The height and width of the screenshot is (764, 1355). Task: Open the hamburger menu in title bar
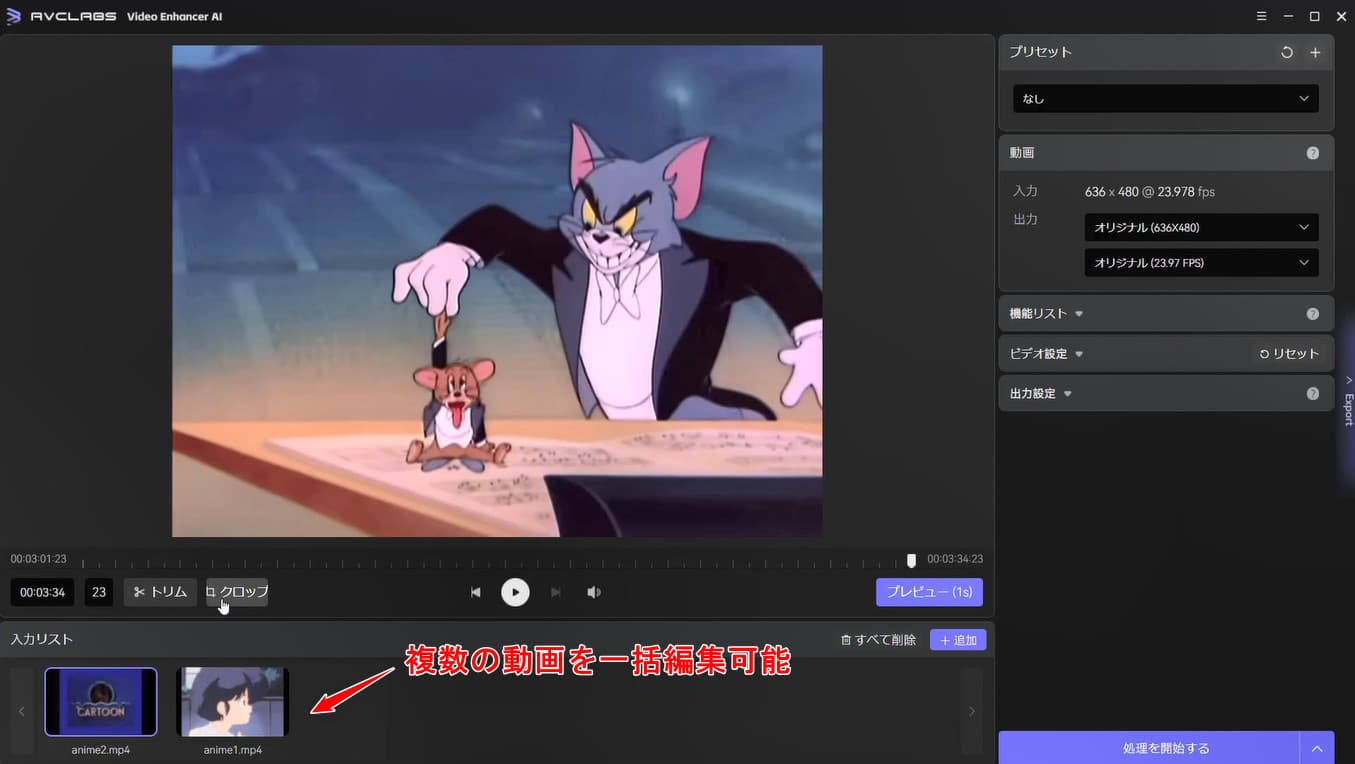tap(1262, 16)
